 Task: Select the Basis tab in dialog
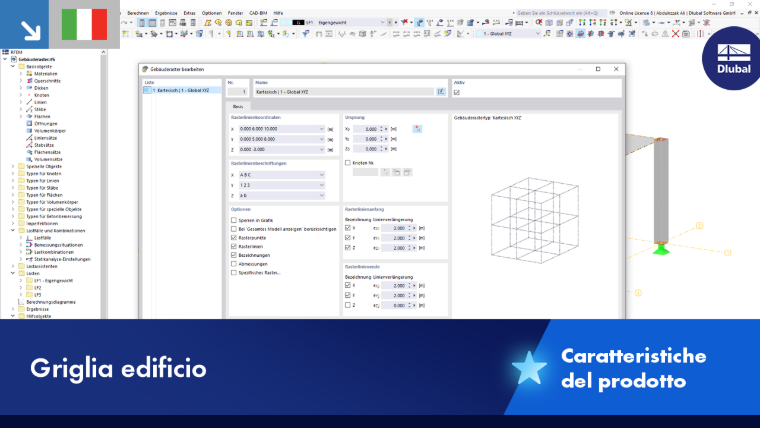[238, 106]
